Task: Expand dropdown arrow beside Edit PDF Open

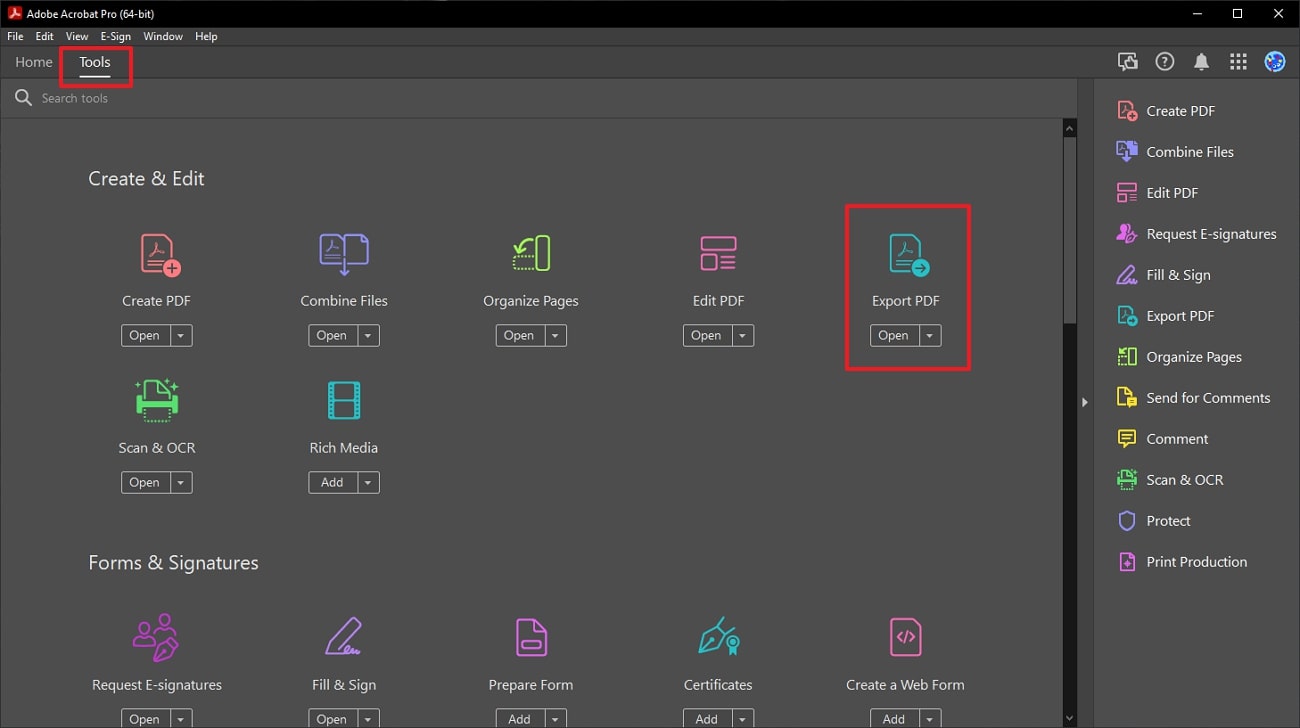Action: tap(742, 336)
